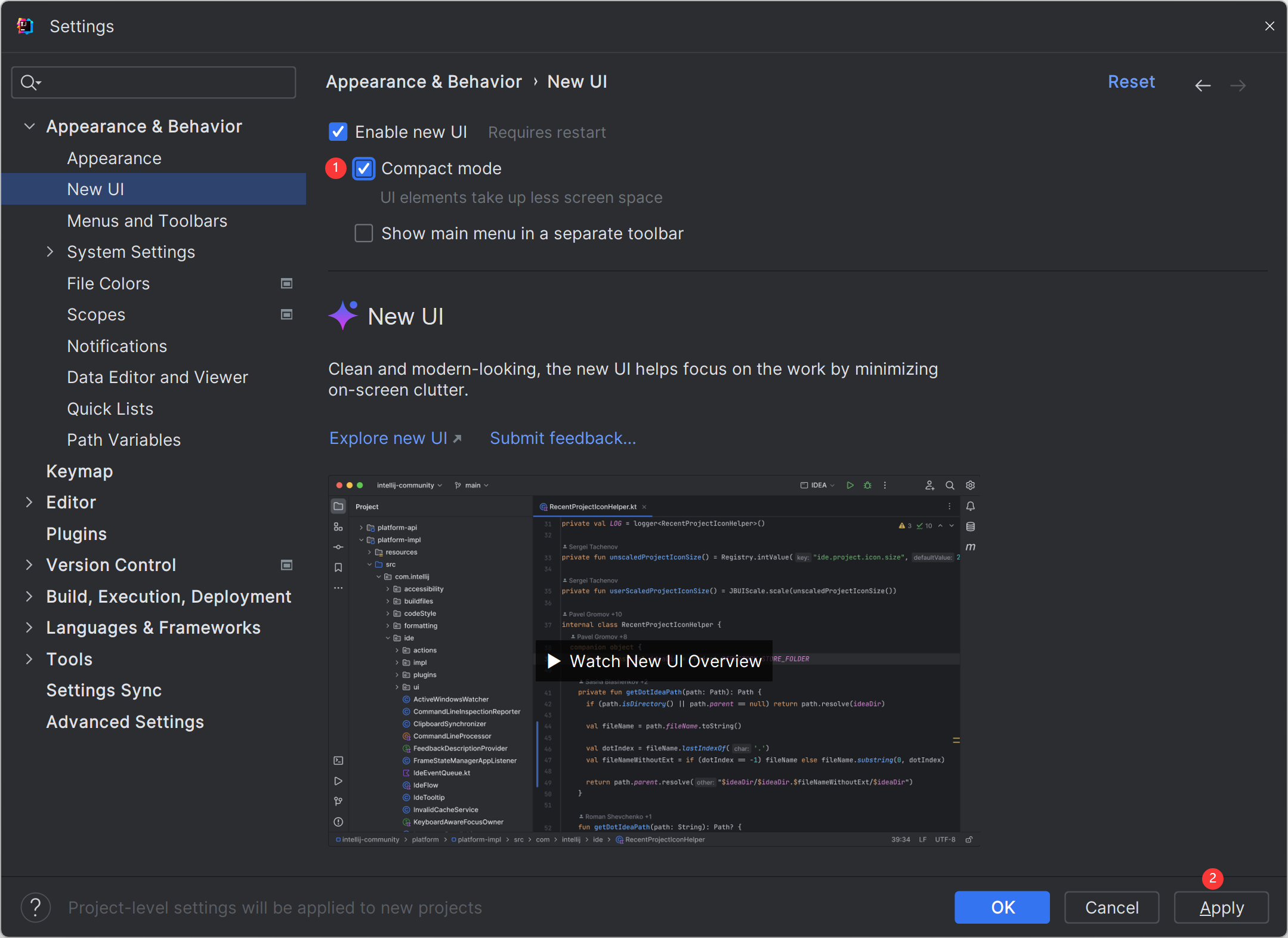1288x938 pixels.
Task: Click the main branch dropdown in preview
Action: [x=472, y=485]
